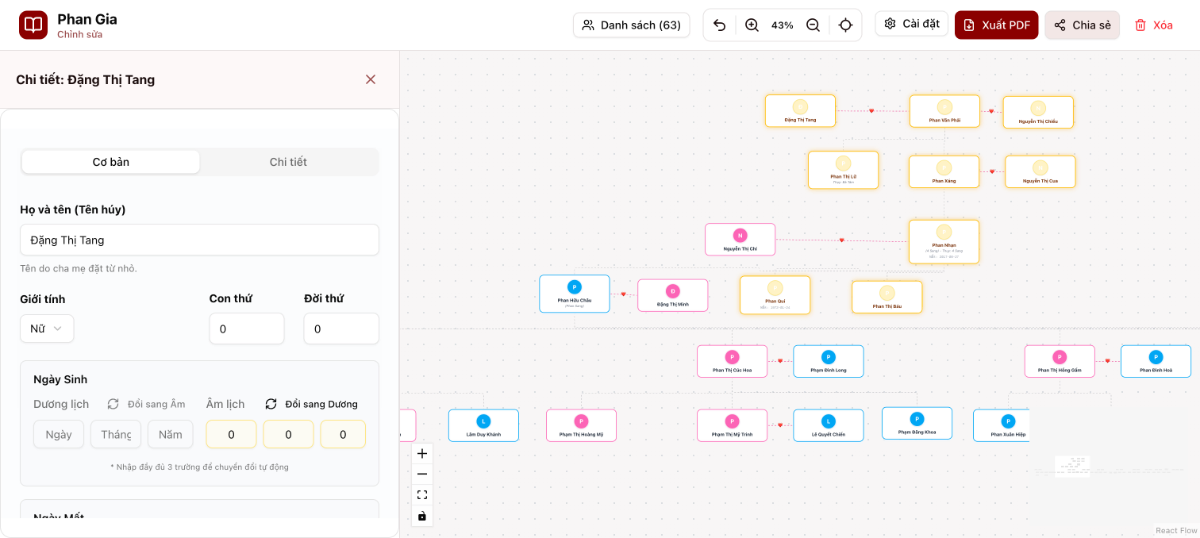Toggle the canvas lock icon
Viewport: 1200px width, 538px height.
click(x=422, y=516)
